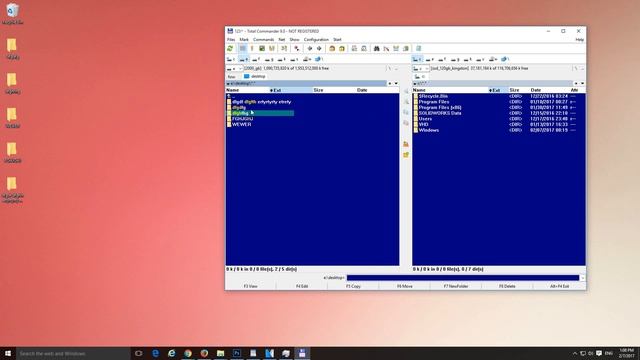Select the Windows folder in right panel
Viewport: 640px width, 360px height.
[429, 130]
